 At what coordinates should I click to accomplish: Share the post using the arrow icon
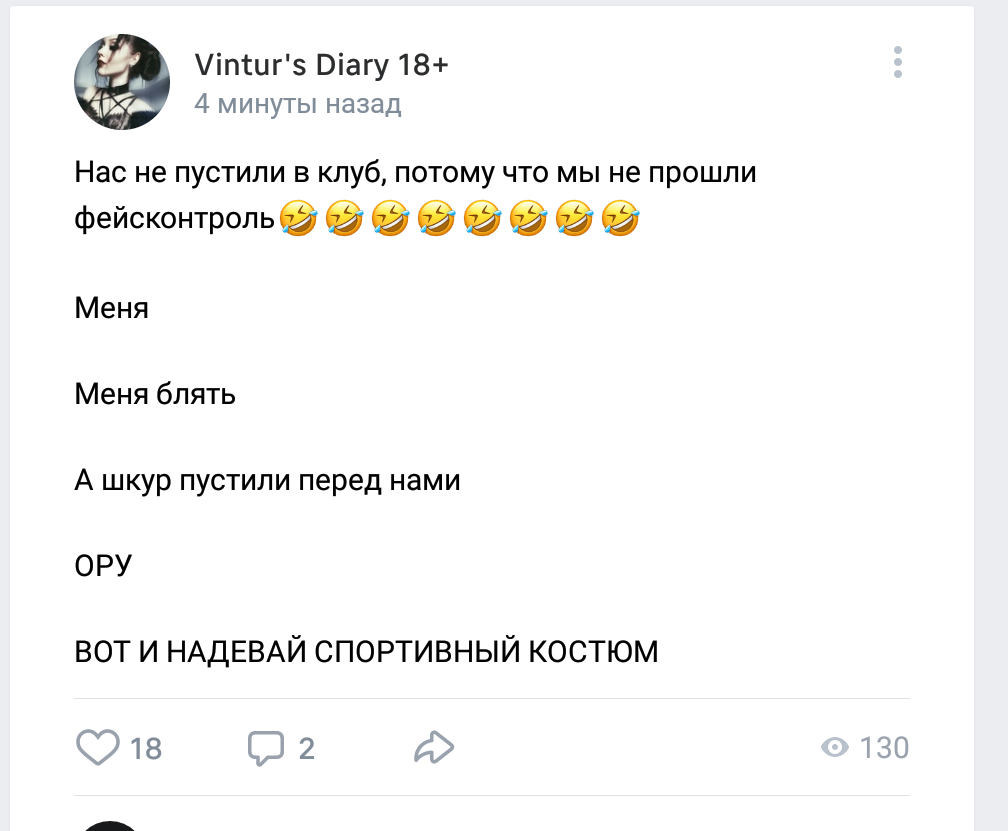(x=434, y=747)
